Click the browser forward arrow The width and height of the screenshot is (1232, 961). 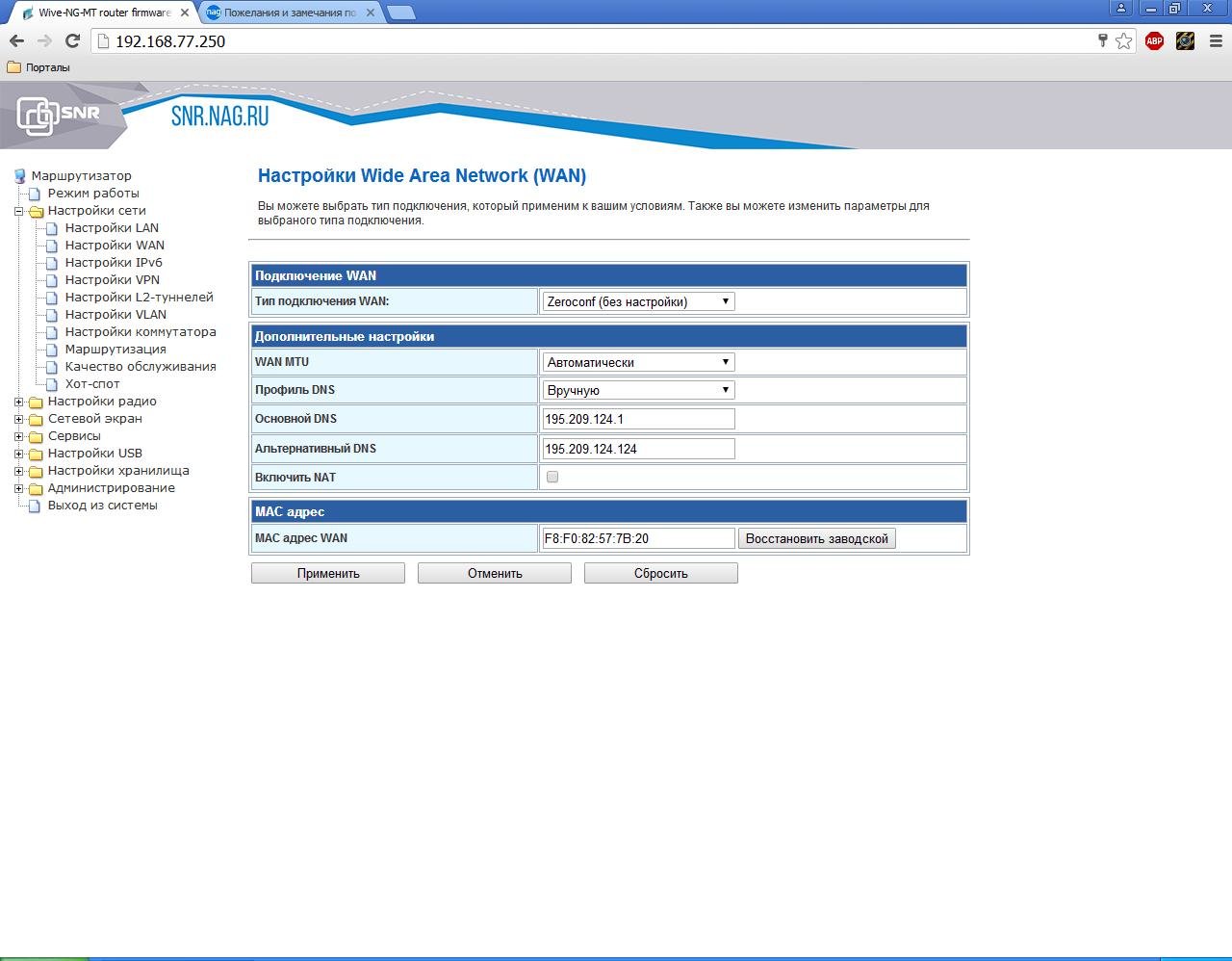[44, 40]
